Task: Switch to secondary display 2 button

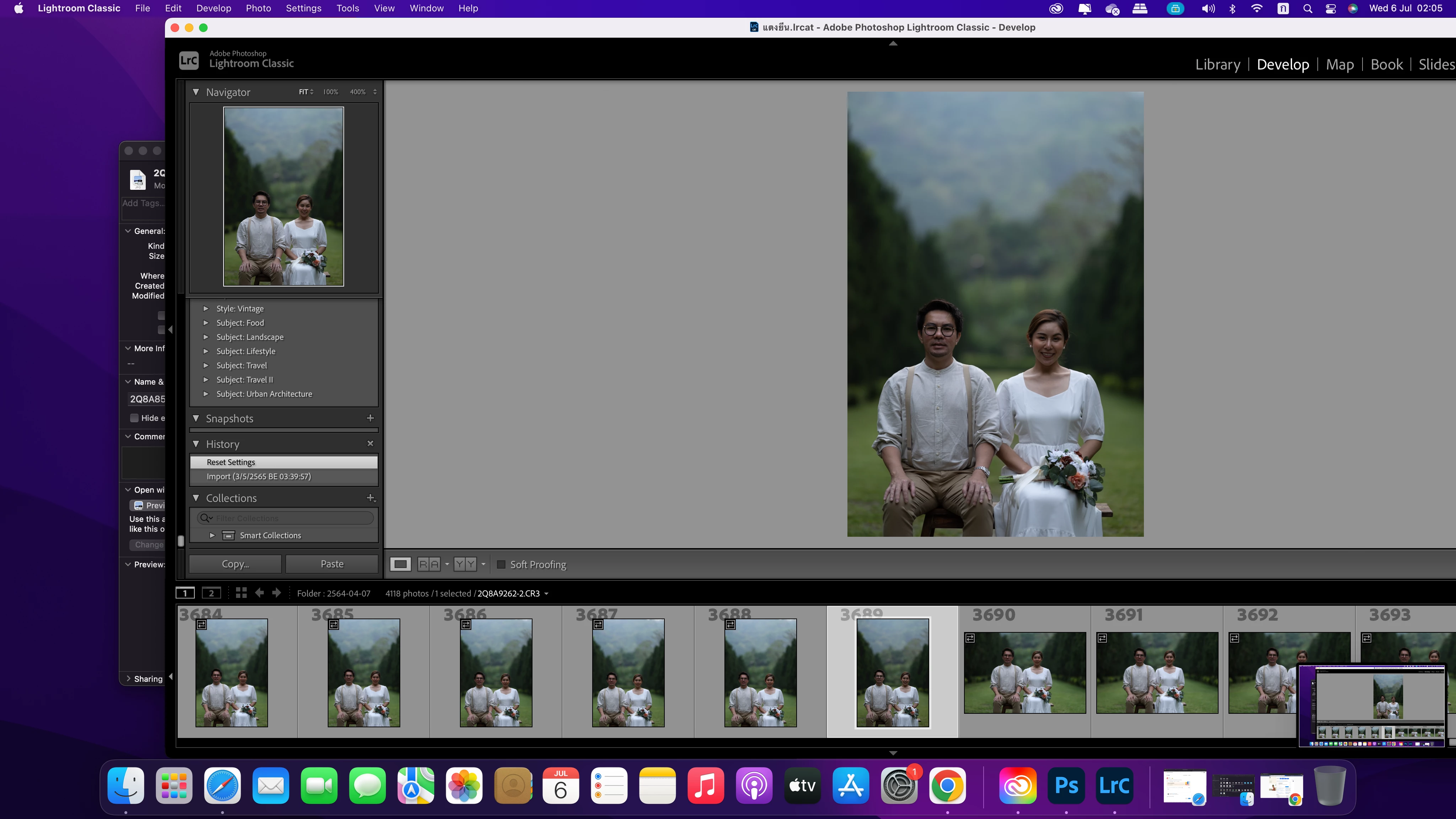Action: [212, 593]
